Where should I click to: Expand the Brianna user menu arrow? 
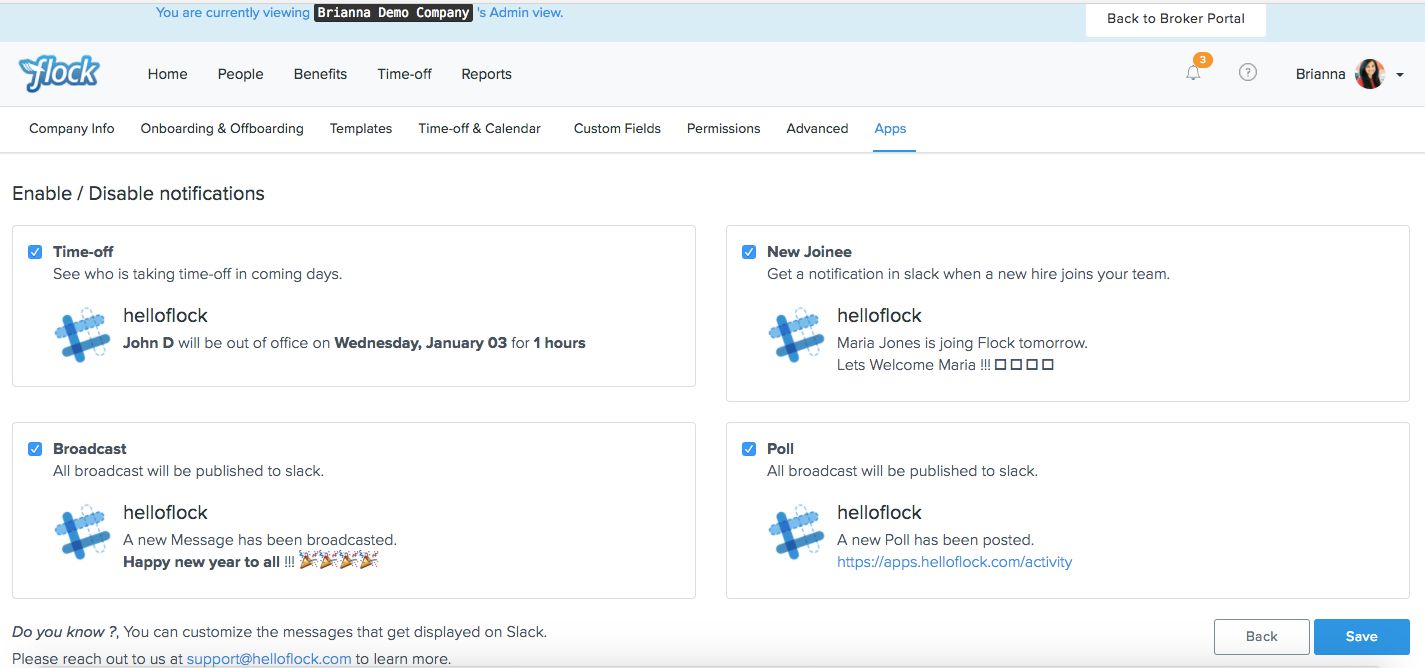click(1400, 75)
